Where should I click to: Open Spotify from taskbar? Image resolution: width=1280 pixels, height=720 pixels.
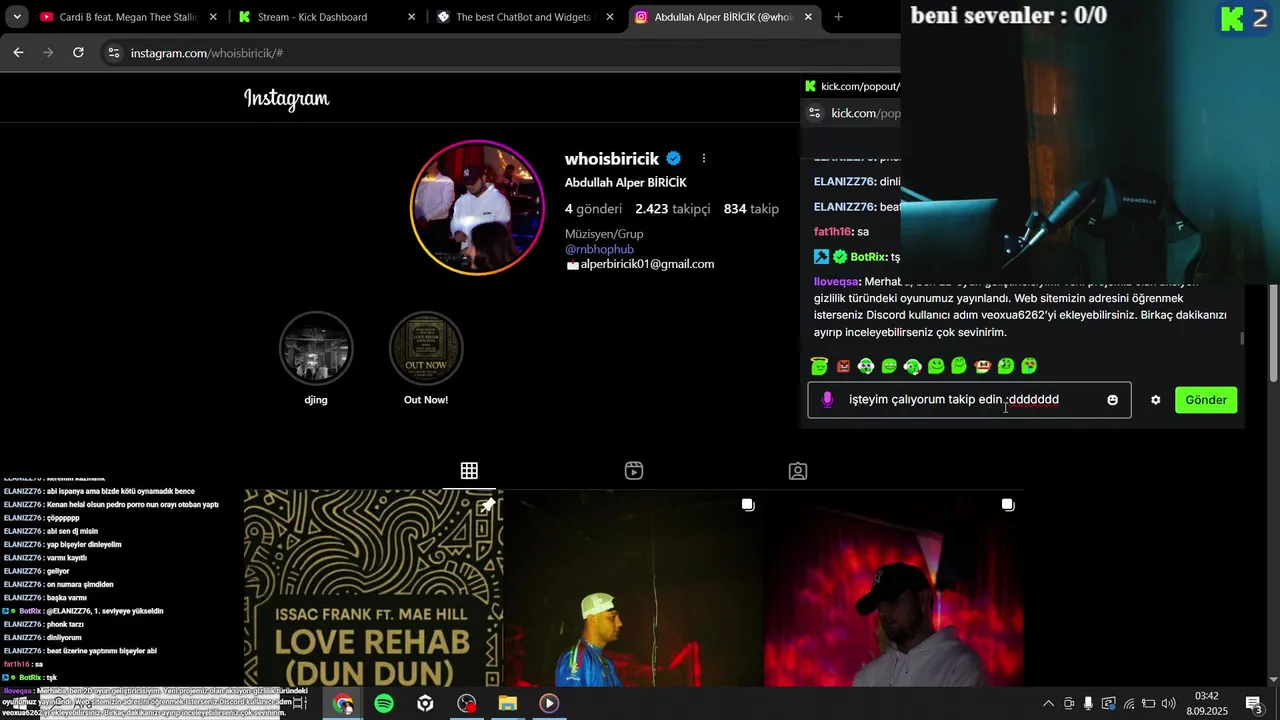coord(384,704)
